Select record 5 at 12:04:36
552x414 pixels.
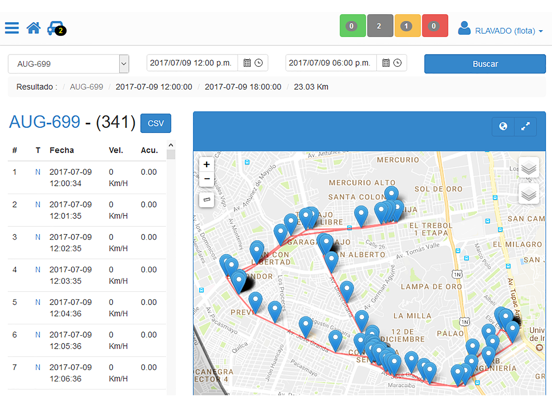[x=87, y=308]
